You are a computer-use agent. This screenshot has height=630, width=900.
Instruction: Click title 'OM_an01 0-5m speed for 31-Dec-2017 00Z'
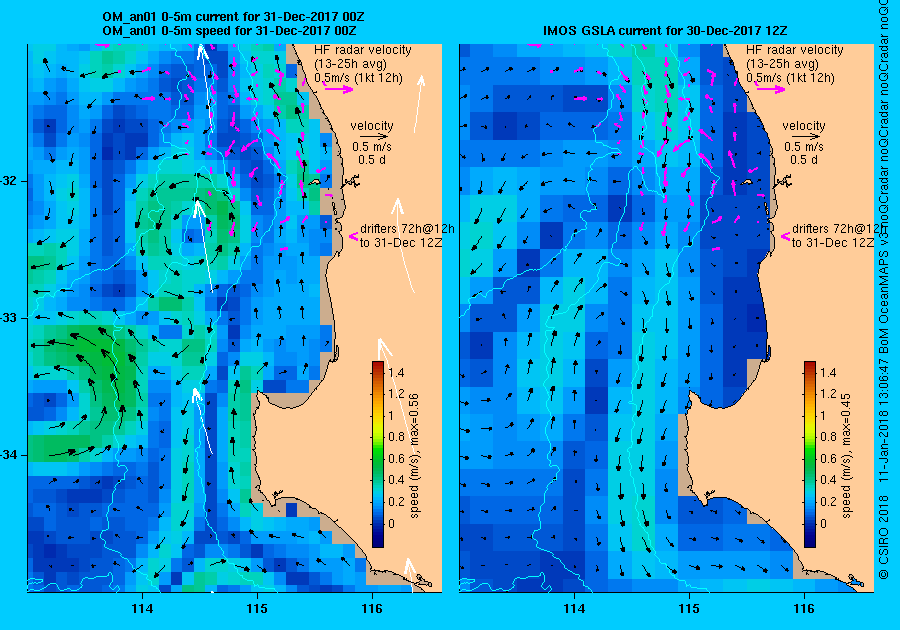tap(230, 31)
